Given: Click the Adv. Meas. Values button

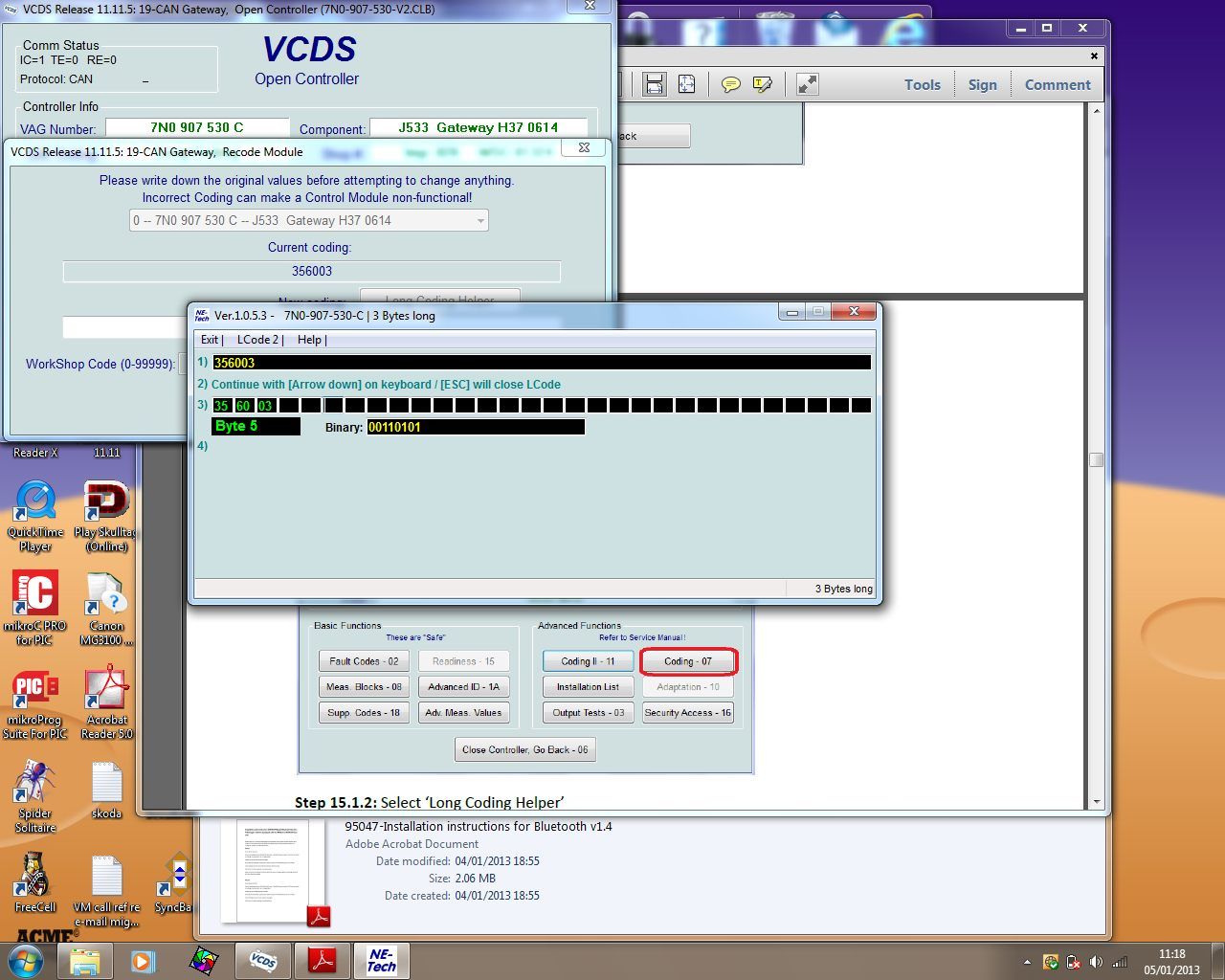Looking at the screenshot, I should [463, 713].
